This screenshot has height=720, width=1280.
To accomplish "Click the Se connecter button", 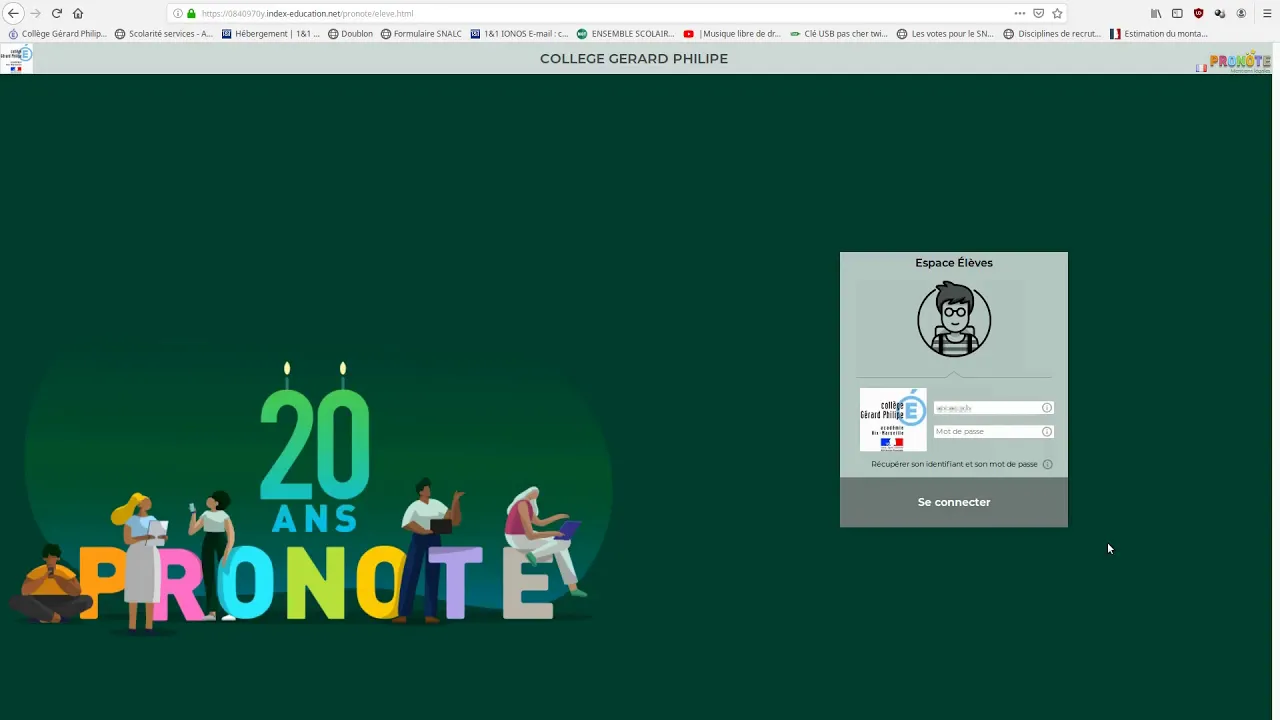I will tap(954, 502).
